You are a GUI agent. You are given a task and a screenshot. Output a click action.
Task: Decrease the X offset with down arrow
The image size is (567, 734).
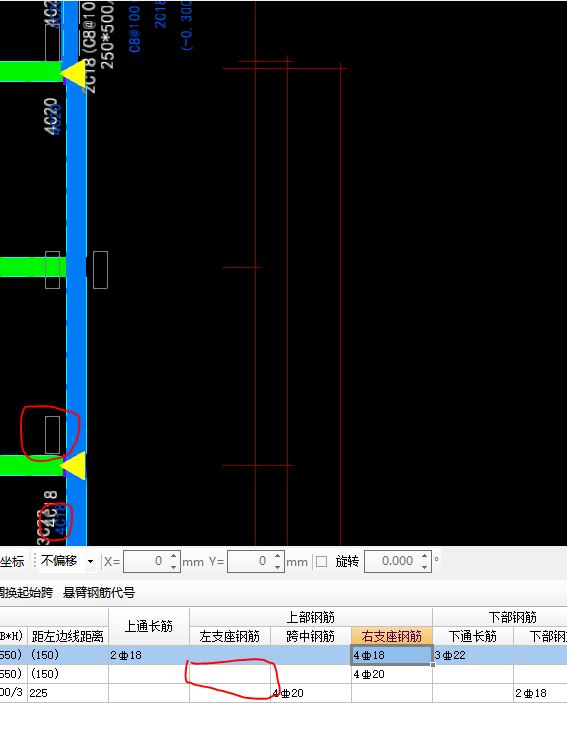tap(174, 566)
